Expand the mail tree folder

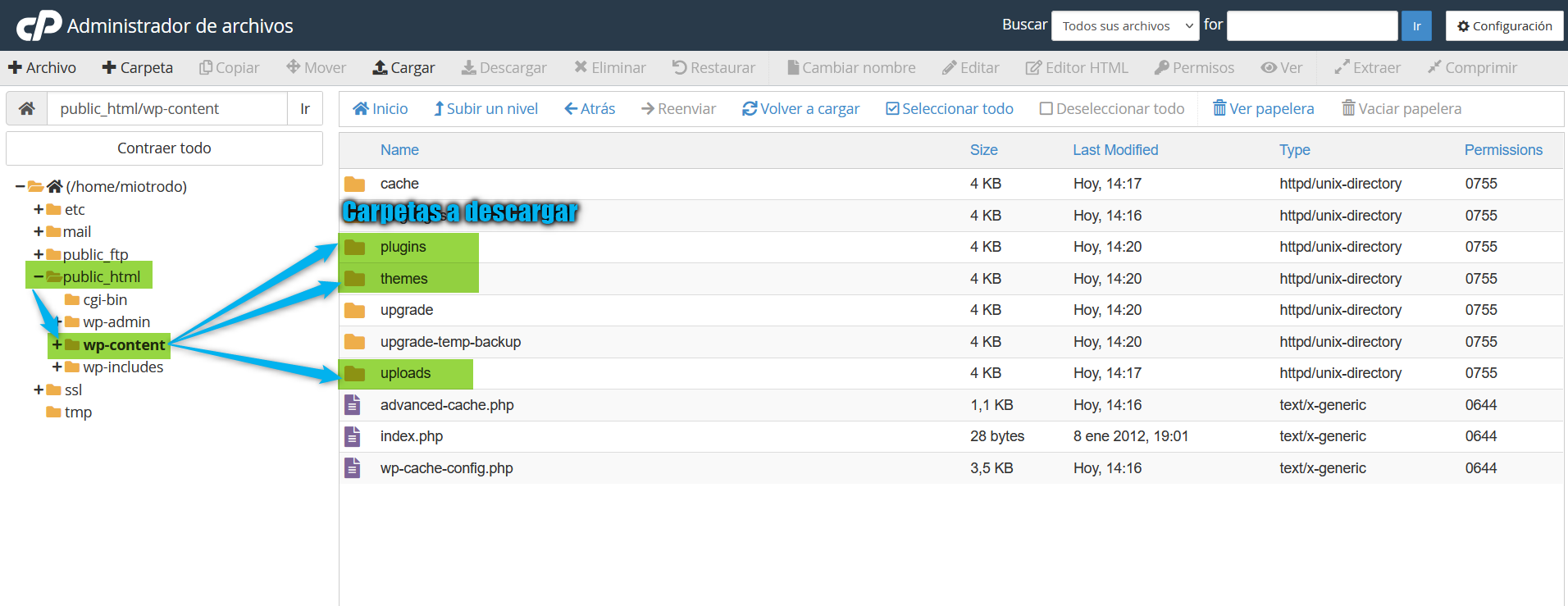pos(39,231)
